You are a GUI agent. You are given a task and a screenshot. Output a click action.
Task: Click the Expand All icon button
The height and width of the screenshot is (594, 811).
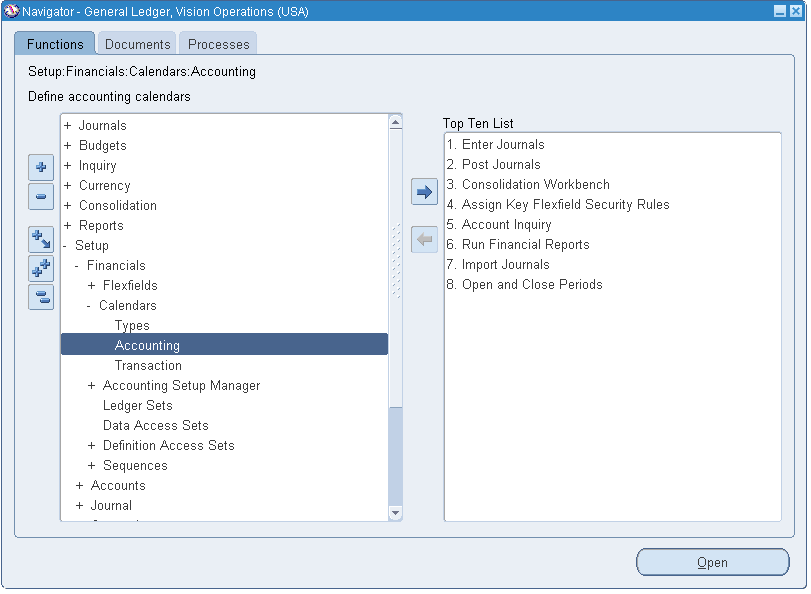(41, 269)
